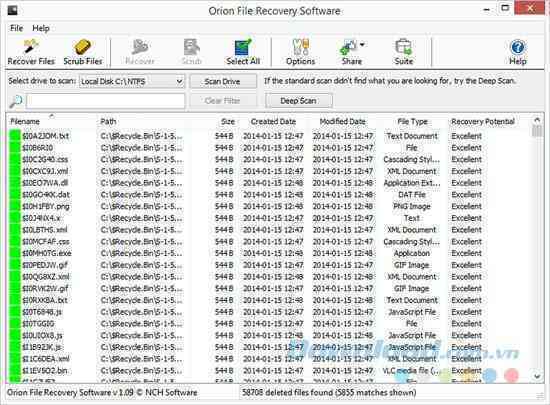This screenshot has height=405, width=550.
Task: Select file $I1B92JK.js
Action: pos(42,347)
